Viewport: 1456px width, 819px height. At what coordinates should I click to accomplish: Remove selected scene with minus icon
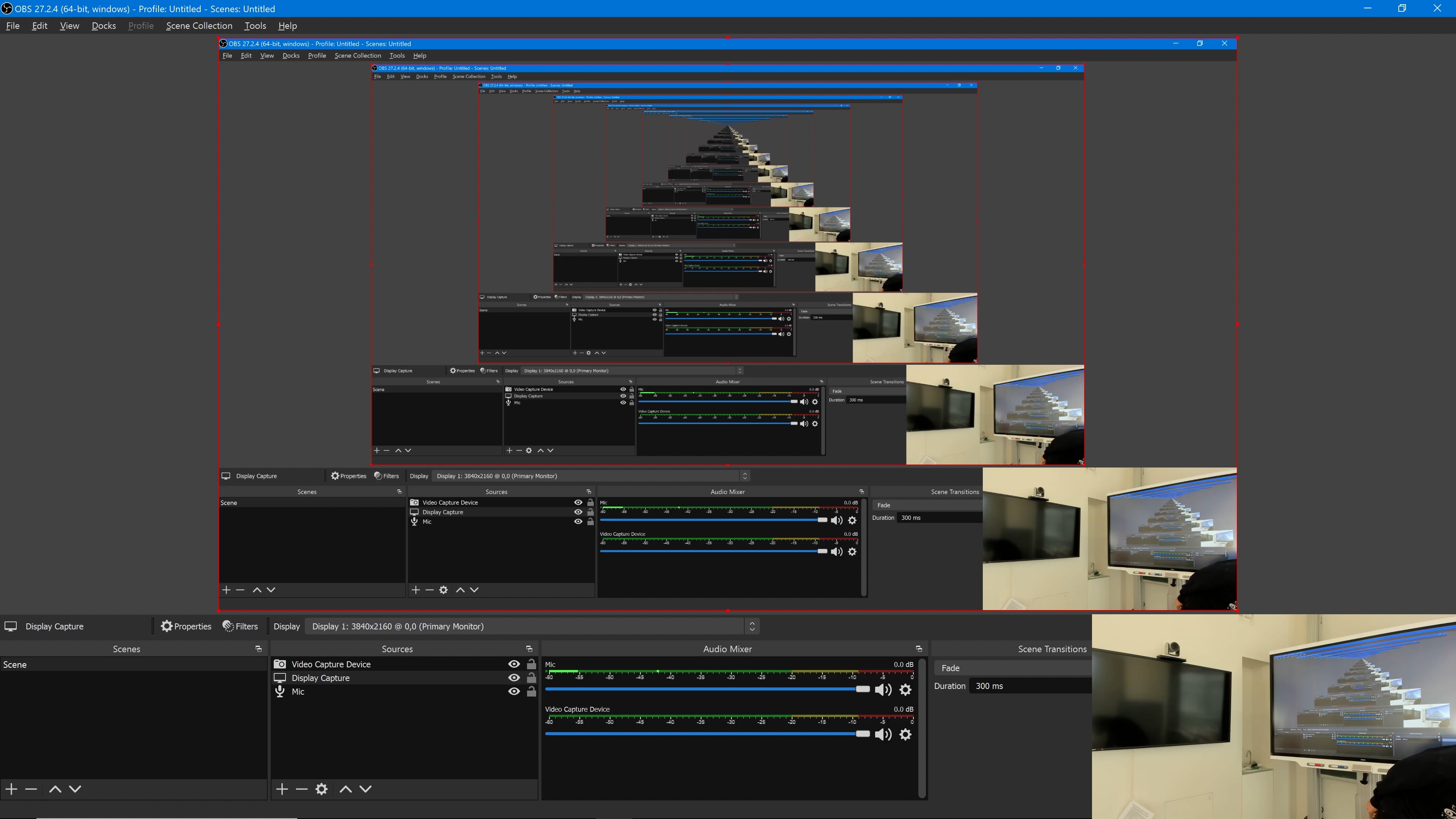click(x=31, y=789)
